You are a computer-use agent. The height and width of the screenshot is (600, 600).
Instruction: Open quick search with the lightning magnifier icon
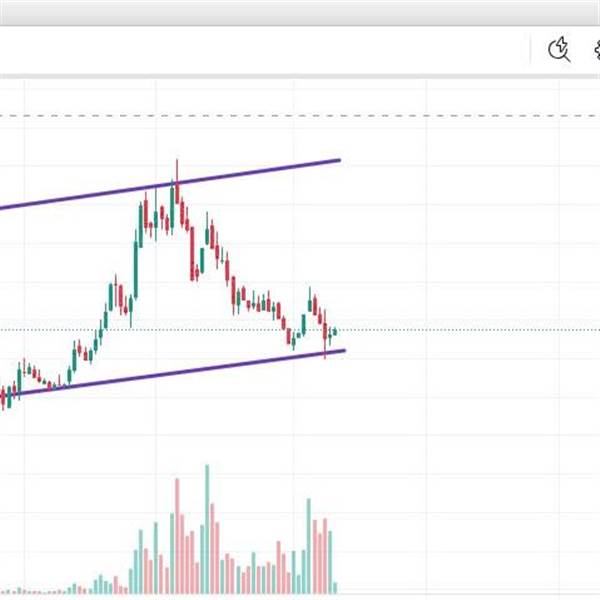[559, 49]
